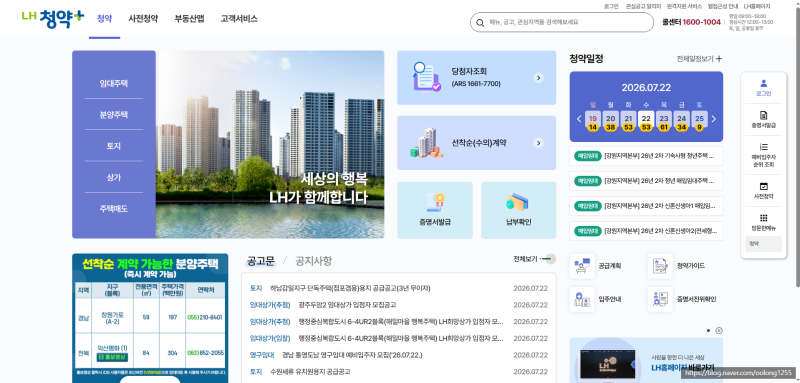Open 선착순(수의)계약 arrow icon
Viewport: 800px width, 383px height.
pyautogui.click(x=538, y=143)
